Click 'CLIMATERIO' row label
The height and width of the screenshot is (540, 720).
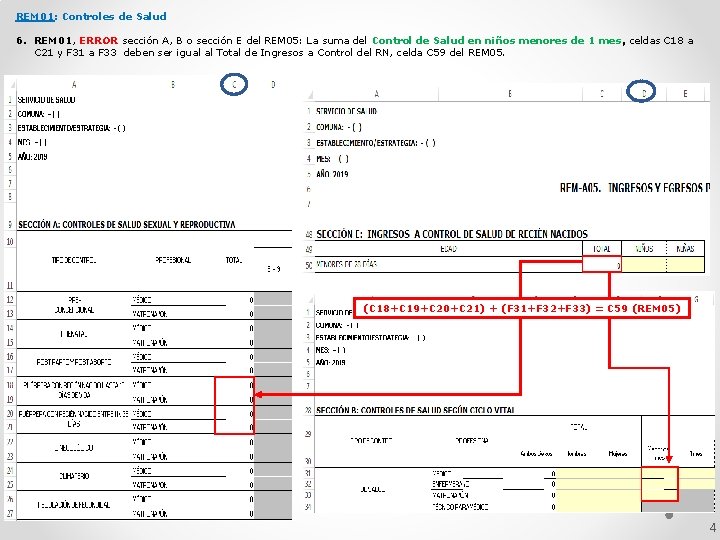tap(74, 476)
